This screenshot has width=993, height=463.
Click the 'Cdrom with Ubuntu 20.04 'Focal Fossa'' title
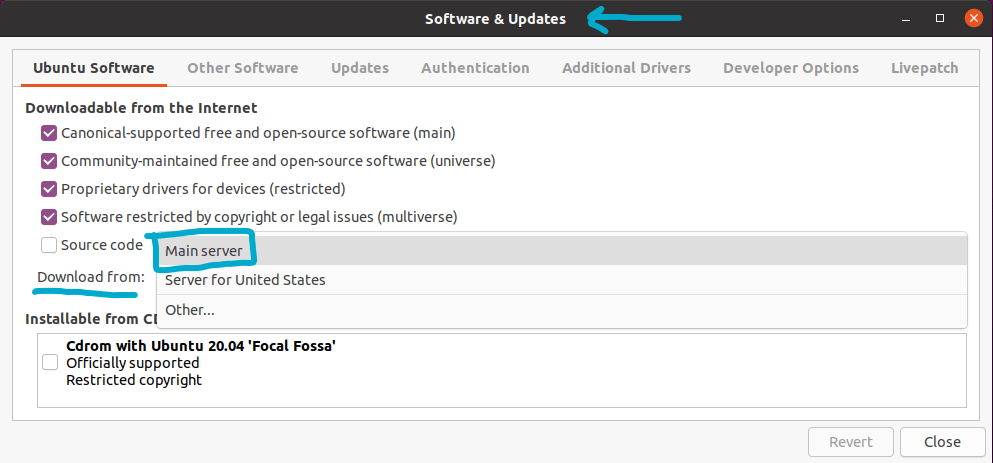pyautogui.click(x=201, y=346)
